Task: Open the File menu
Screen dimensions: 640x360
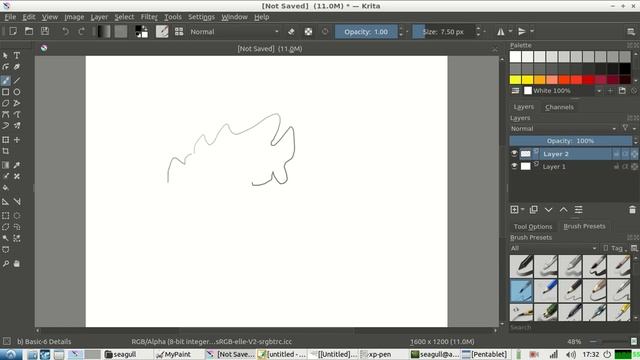Action: [x=10, y=17]
